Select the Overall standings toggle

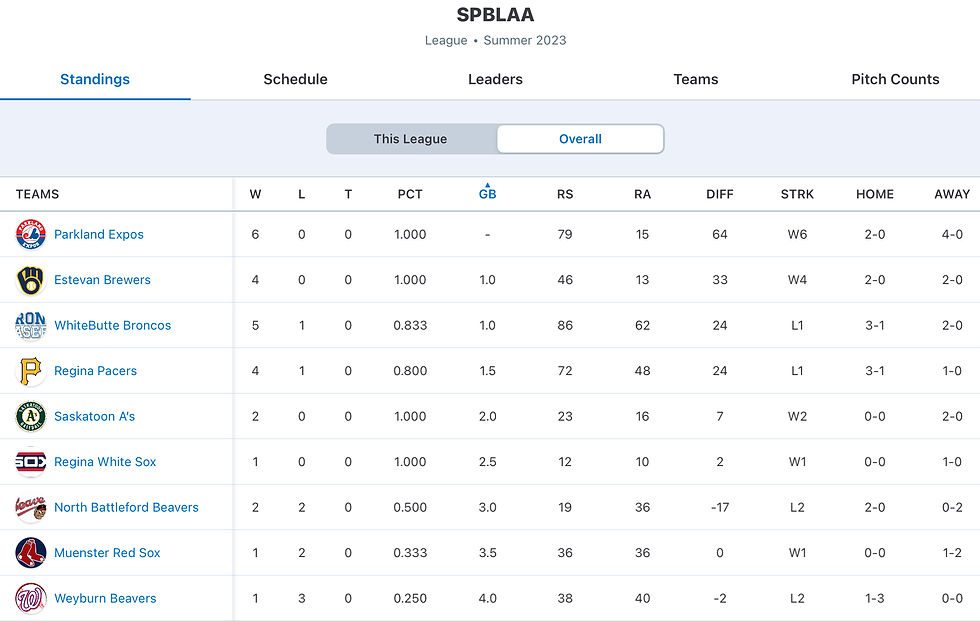[x=580, y=139]
